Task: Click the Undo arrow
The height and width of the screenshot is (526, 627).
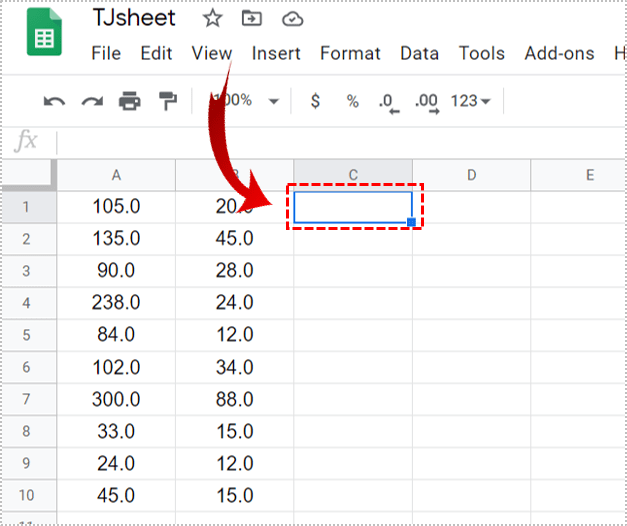Action: [x=54, y=101]
